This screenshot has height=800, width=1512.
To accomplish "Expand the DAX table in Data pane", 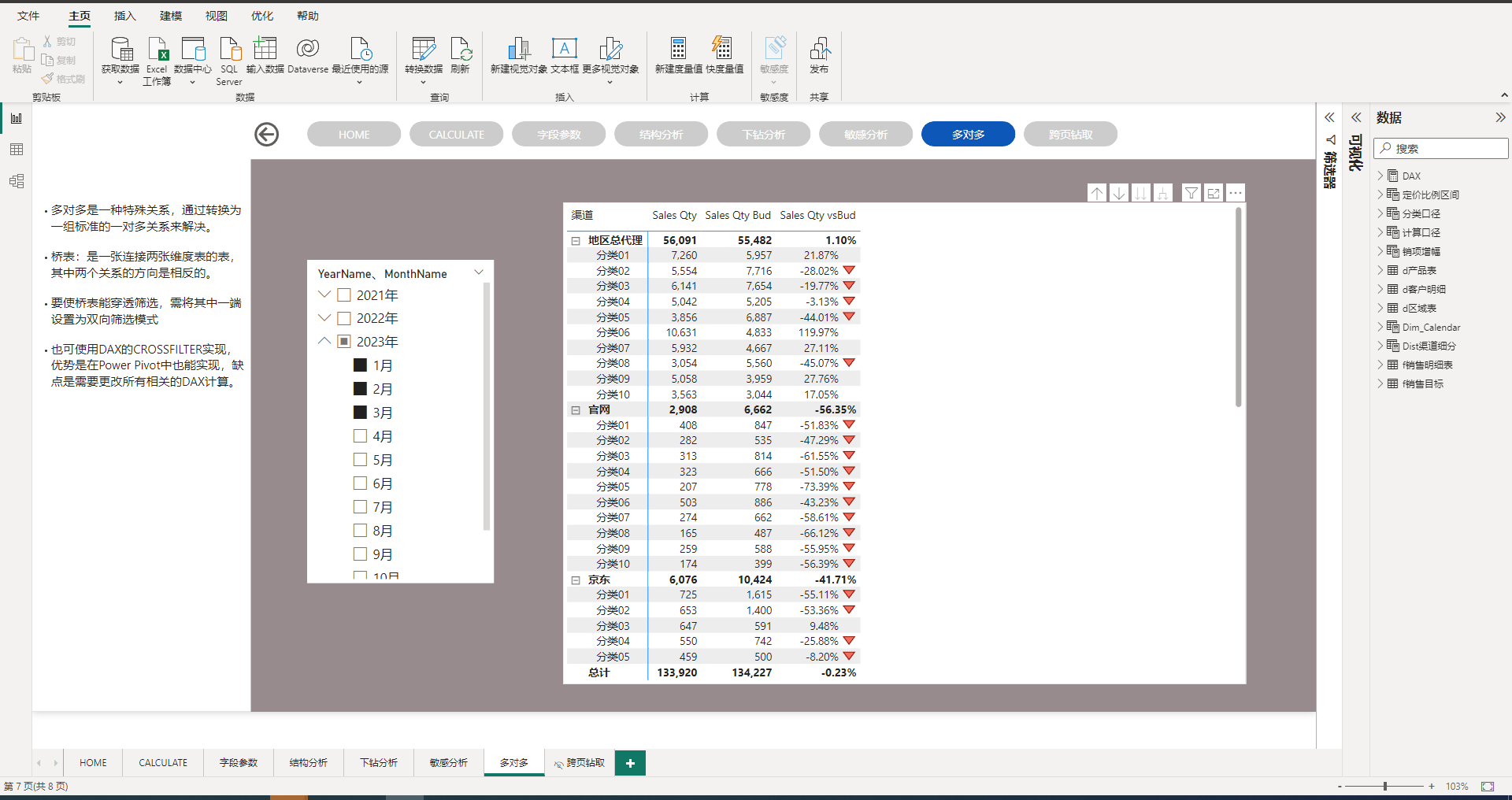I will (1380, 176).
